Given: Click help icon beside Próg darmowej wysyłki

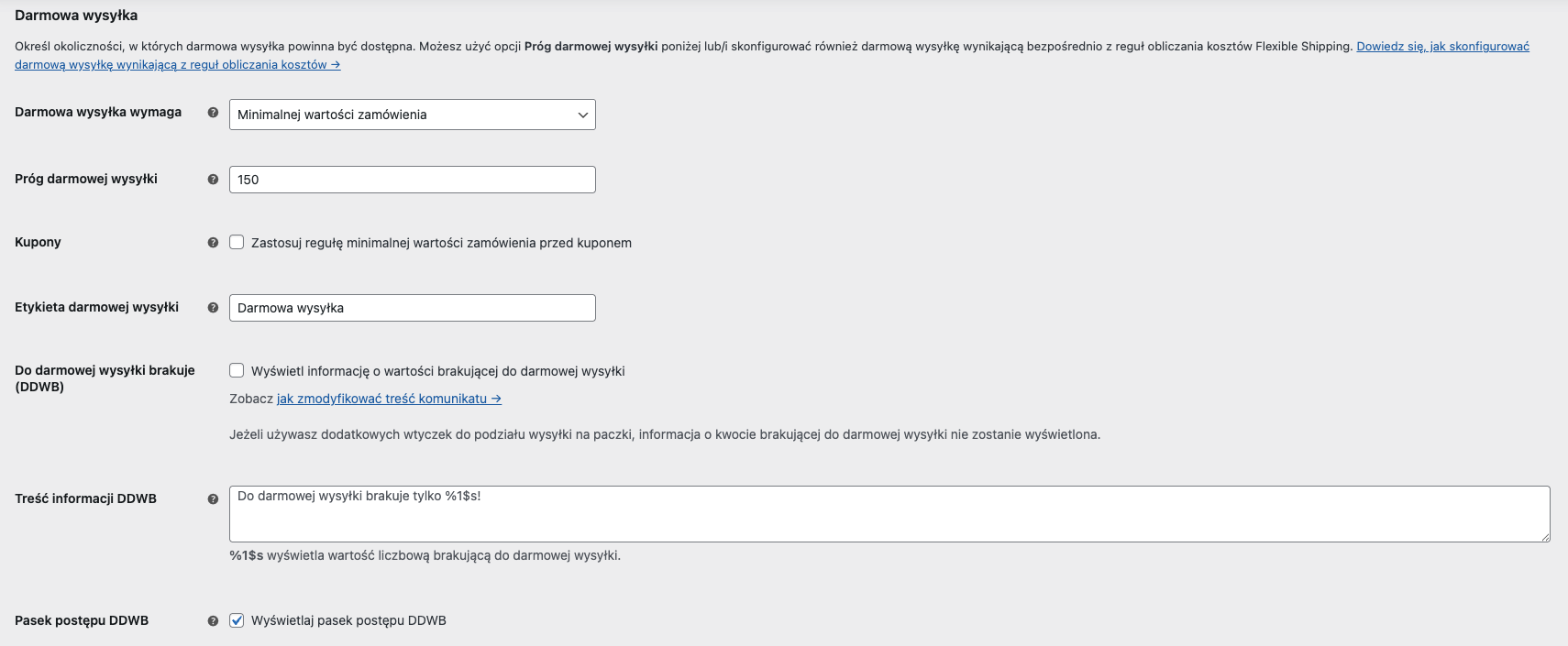Looking at the screenshot, I should (213, 180).
